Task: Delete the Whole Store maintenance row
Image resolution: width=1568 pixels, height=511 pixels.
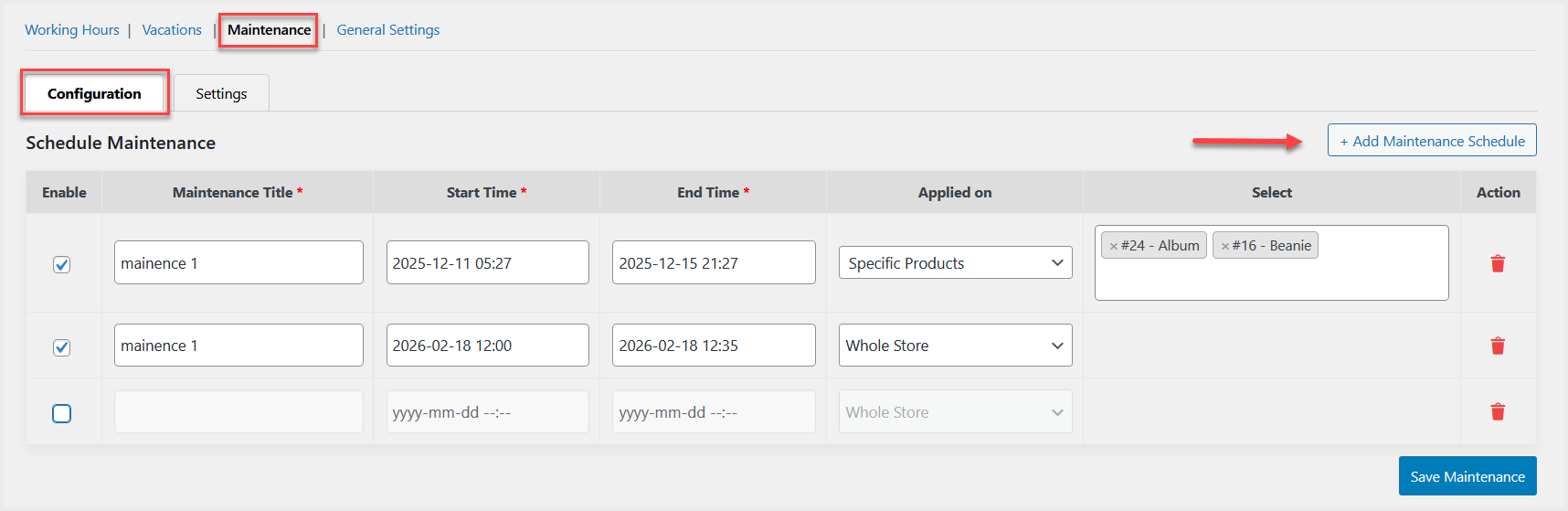Action: (x=1498, y=346)
